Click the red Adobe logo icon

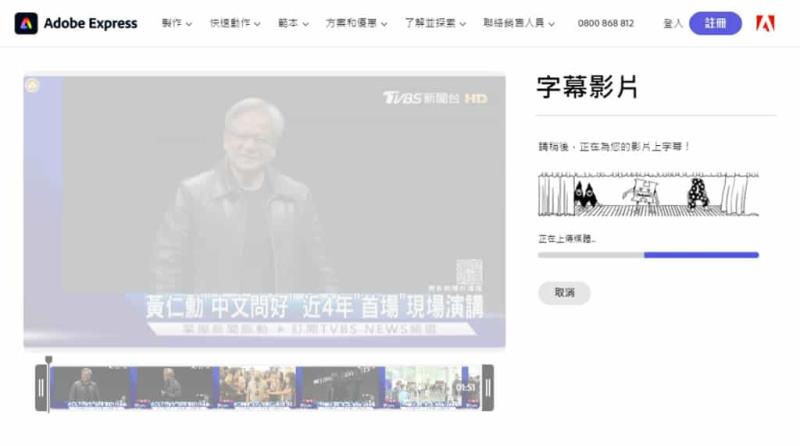(765, 23)
